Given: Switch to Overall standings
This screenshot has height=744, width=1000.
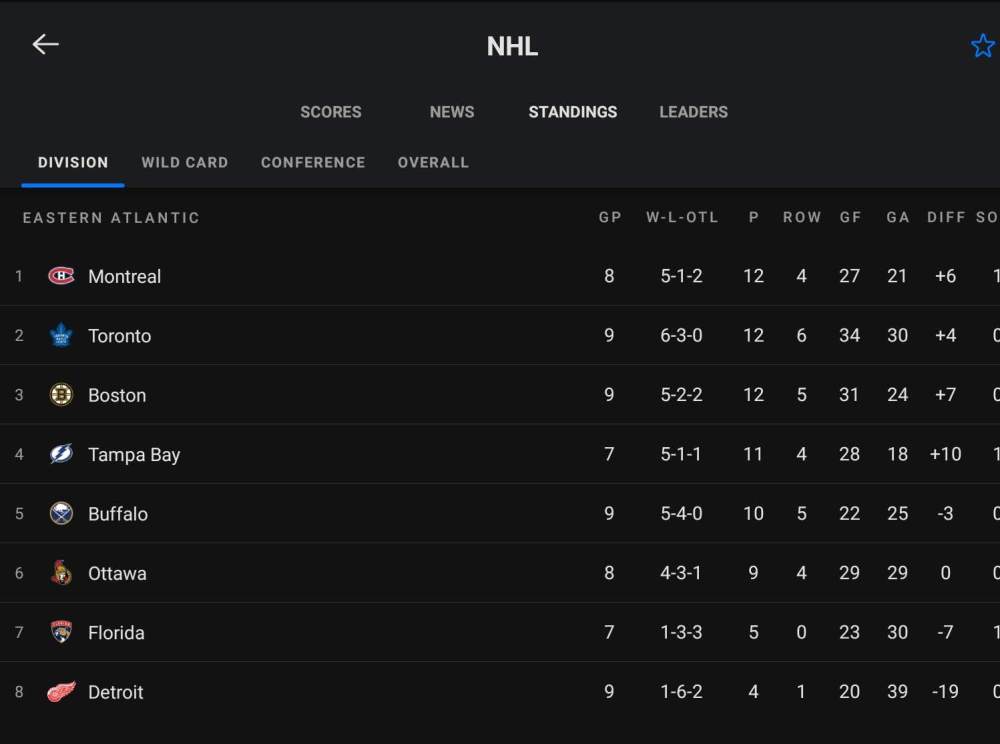Looking at the screenshot, I should (433, 162).
